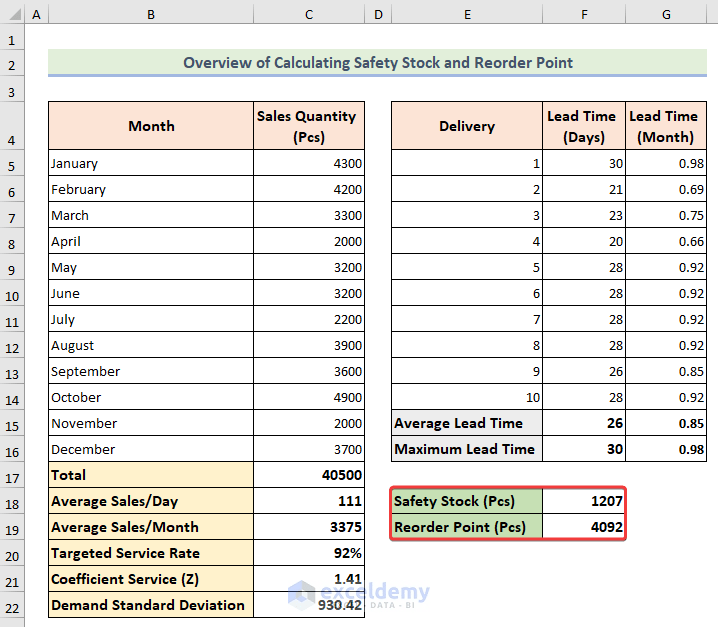
Task: Select the 'Demand Standard Deviation' label cell
Action: [151, 605]
